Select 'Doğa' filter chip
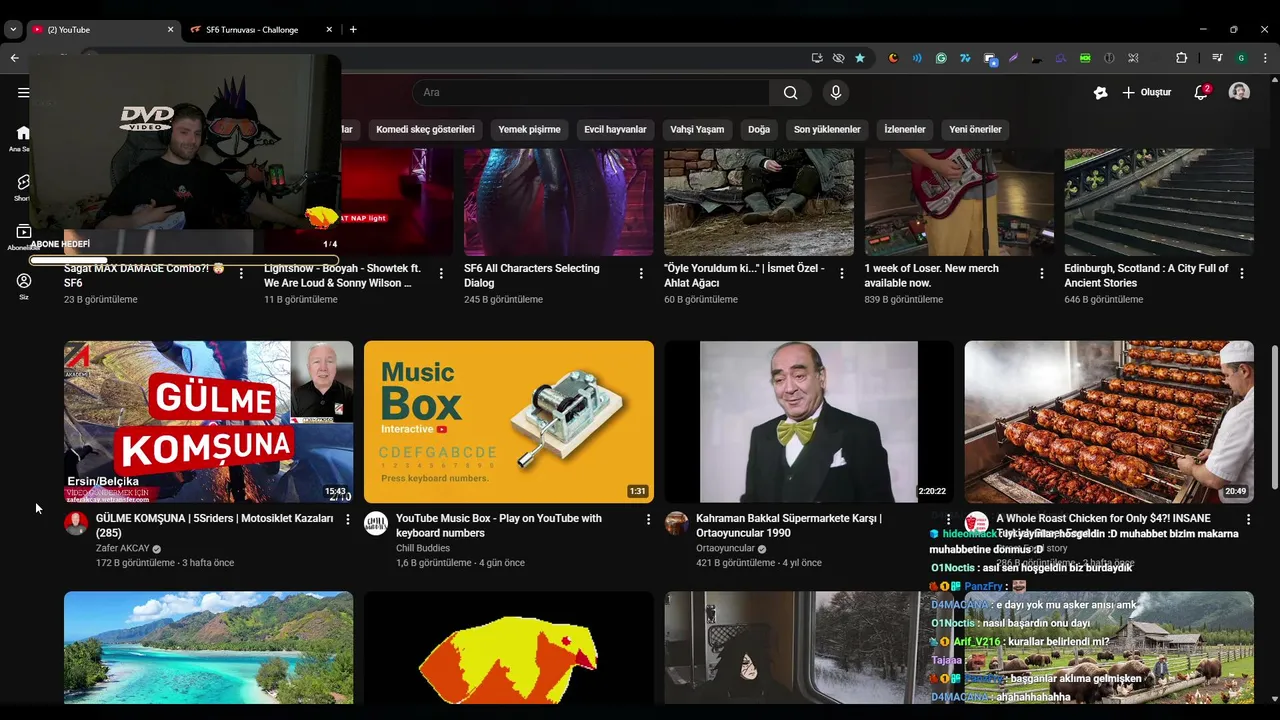The width and height of the screenshot is (1280, 720). (759, 129)
